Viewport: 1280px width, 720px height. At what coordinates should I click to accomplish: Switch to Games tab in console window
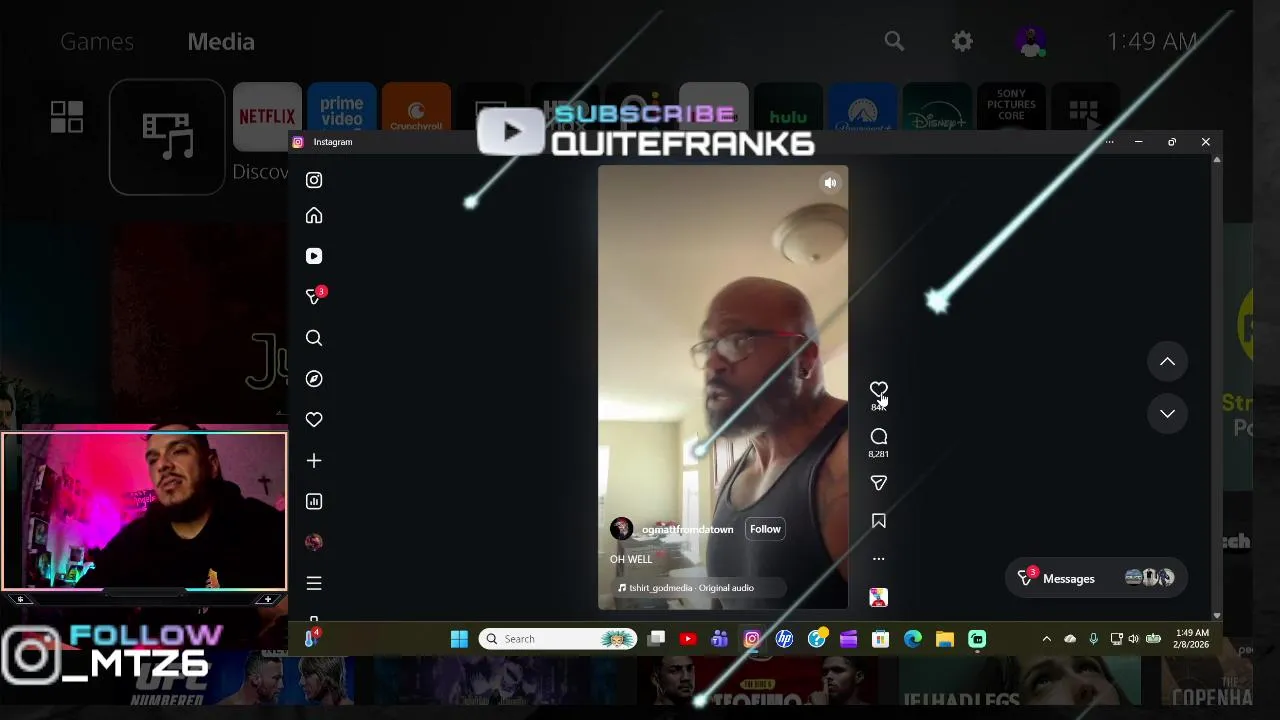(97, 42)
